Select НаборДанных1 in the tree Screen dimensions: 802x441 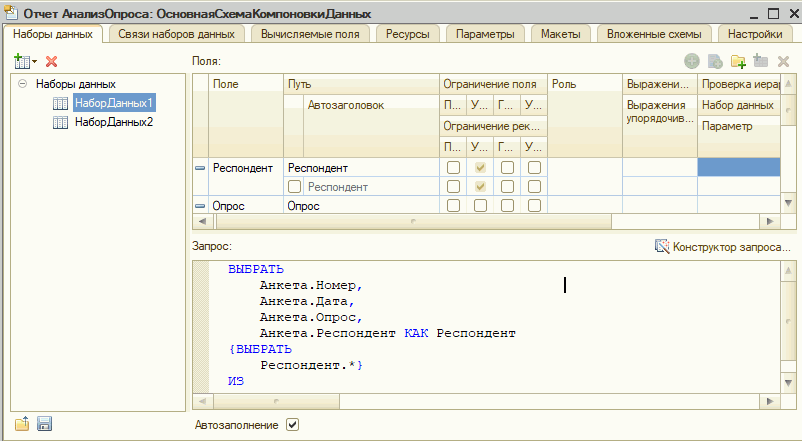click(x=114, y=103)
